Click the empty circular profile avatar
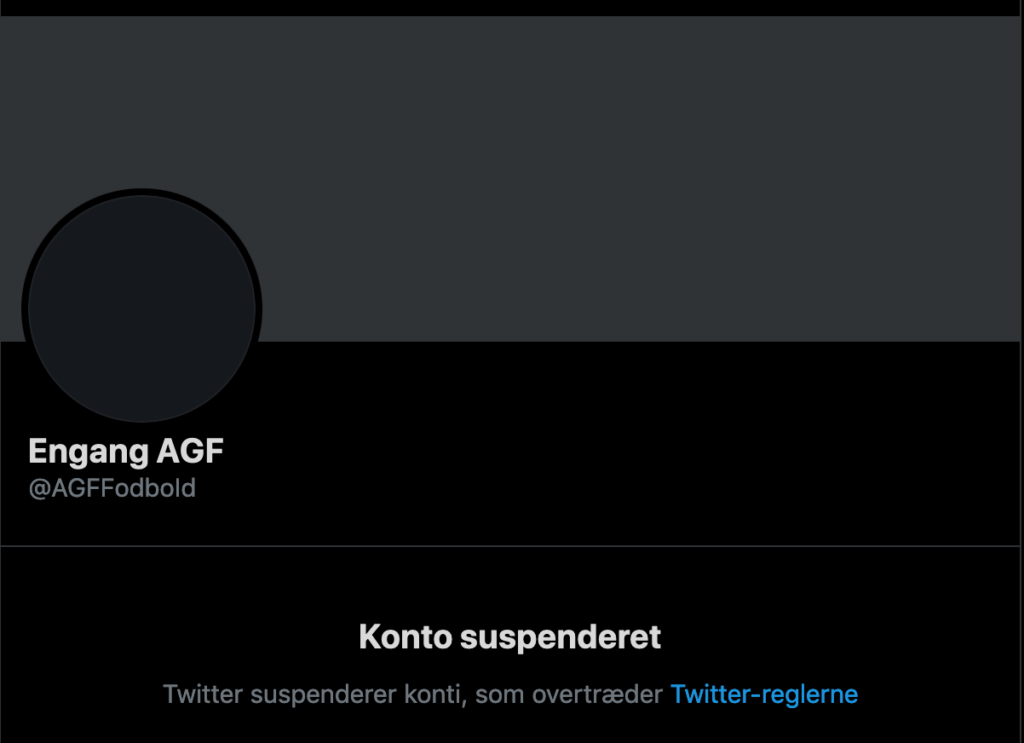This screenshot has height=743, width=1024. tap(142, 308)
